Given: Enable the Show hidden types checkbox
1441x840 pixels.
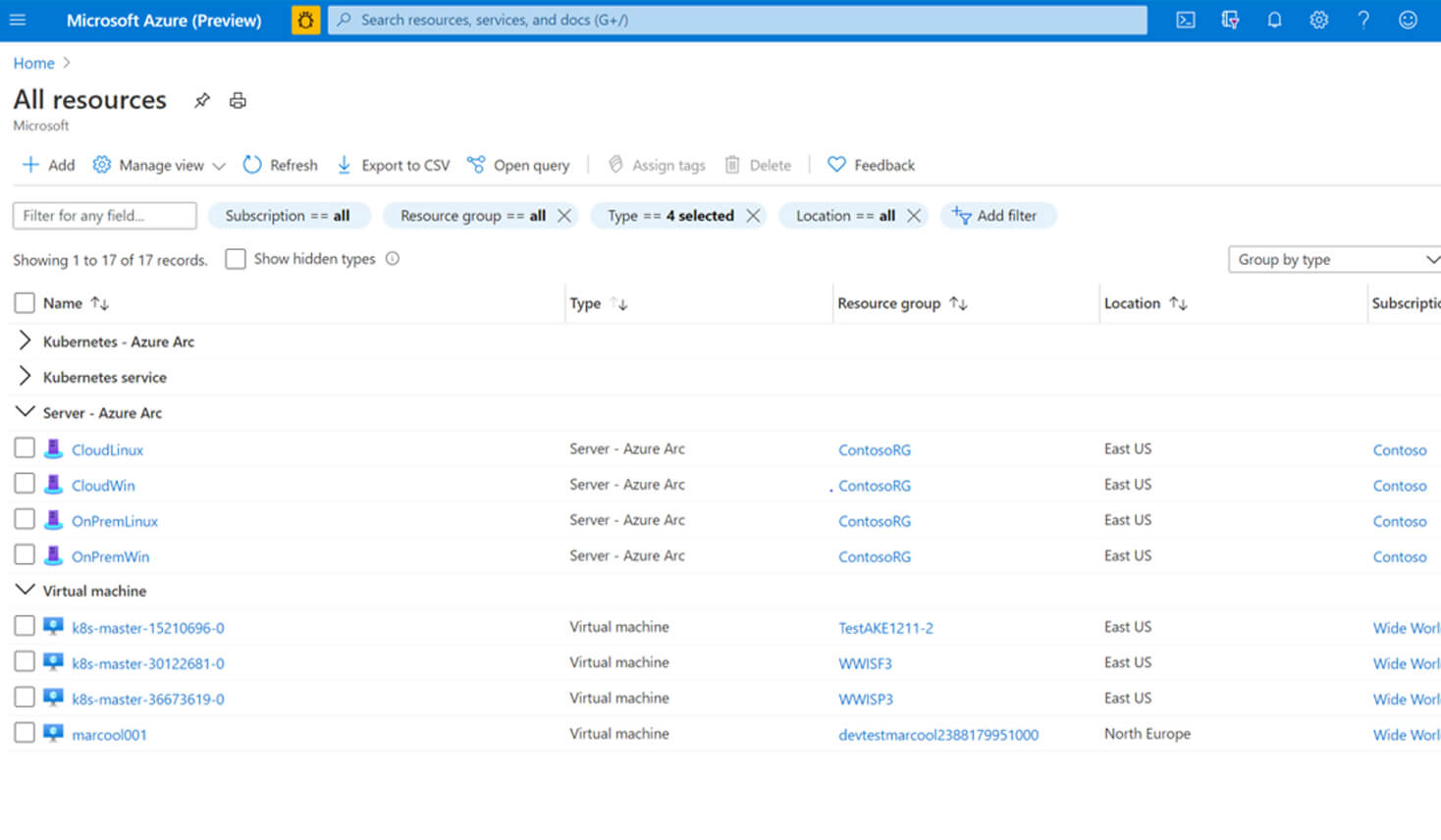Looking at the screenshot, I should click(236, 259).
